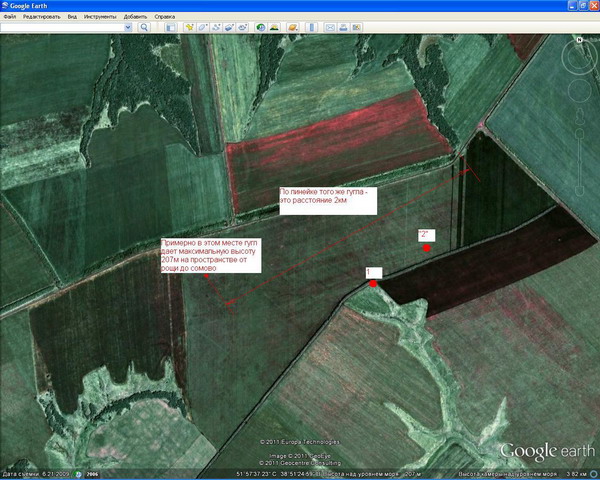Open the search field dropdown arrow

[x=128, y=28]
